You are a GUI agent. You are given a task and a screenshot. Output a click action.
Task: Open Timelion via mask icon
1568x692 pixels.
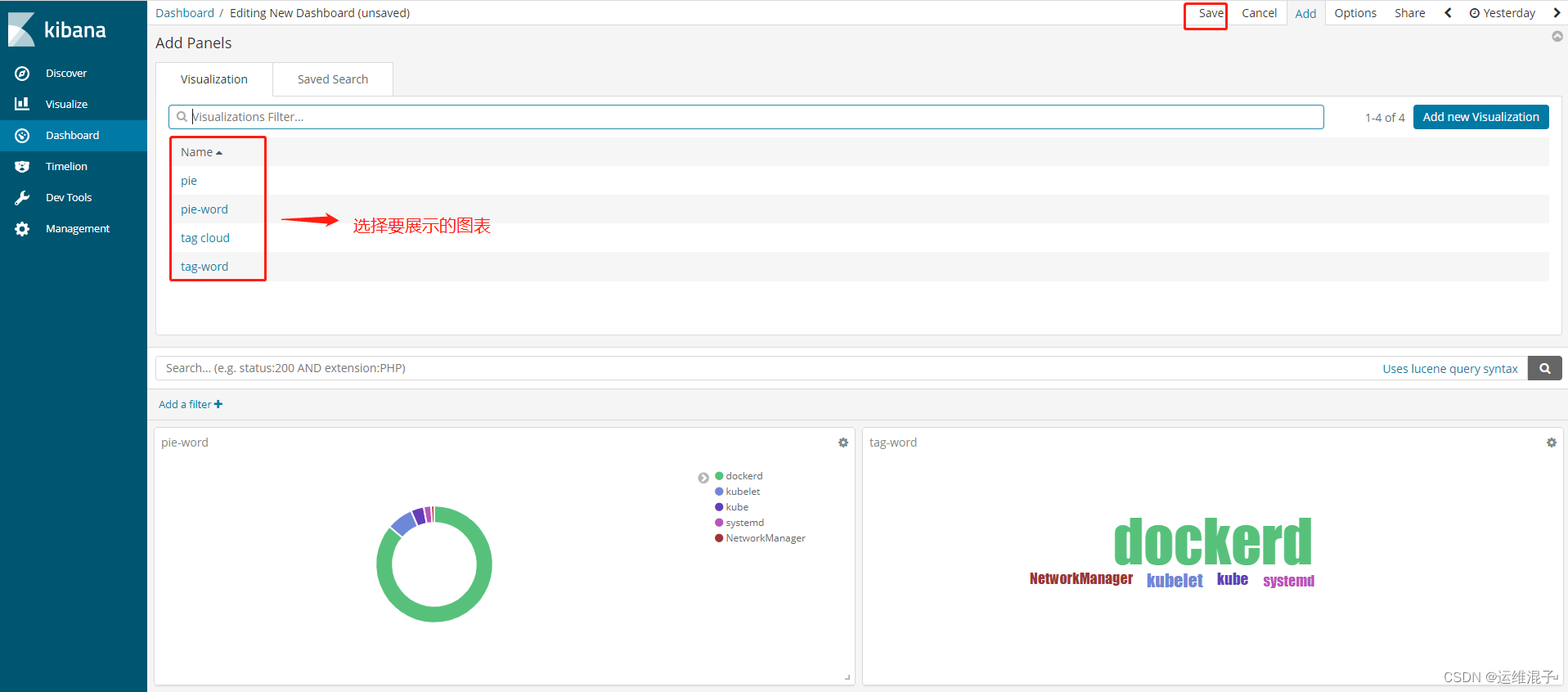pos(22,167)
